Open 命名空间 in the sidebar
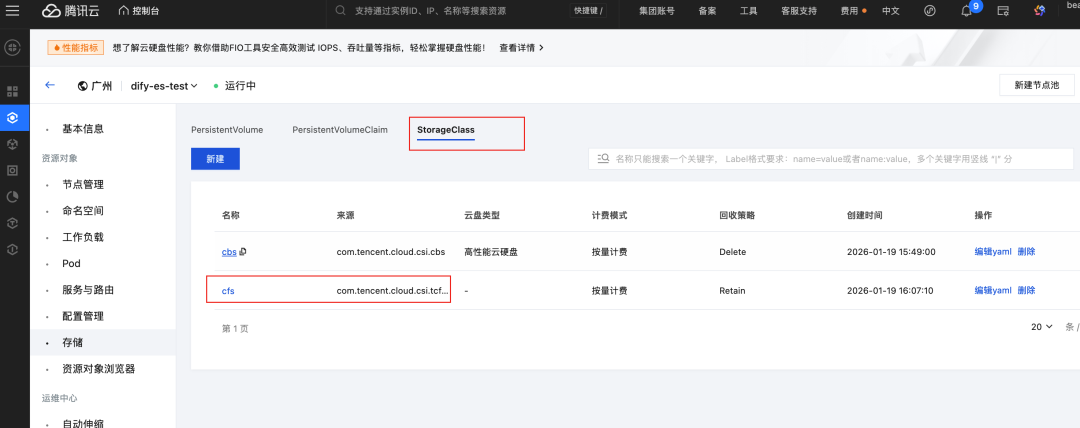The height and width of the screenshot is (428, 1080). pos(83,210)
